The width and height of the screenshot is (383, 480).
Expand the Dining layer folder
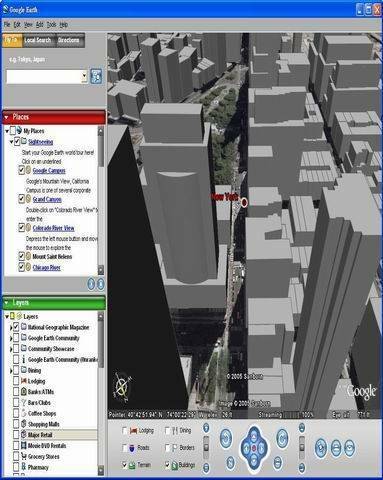pyautogui.click(x=11, y=370)
